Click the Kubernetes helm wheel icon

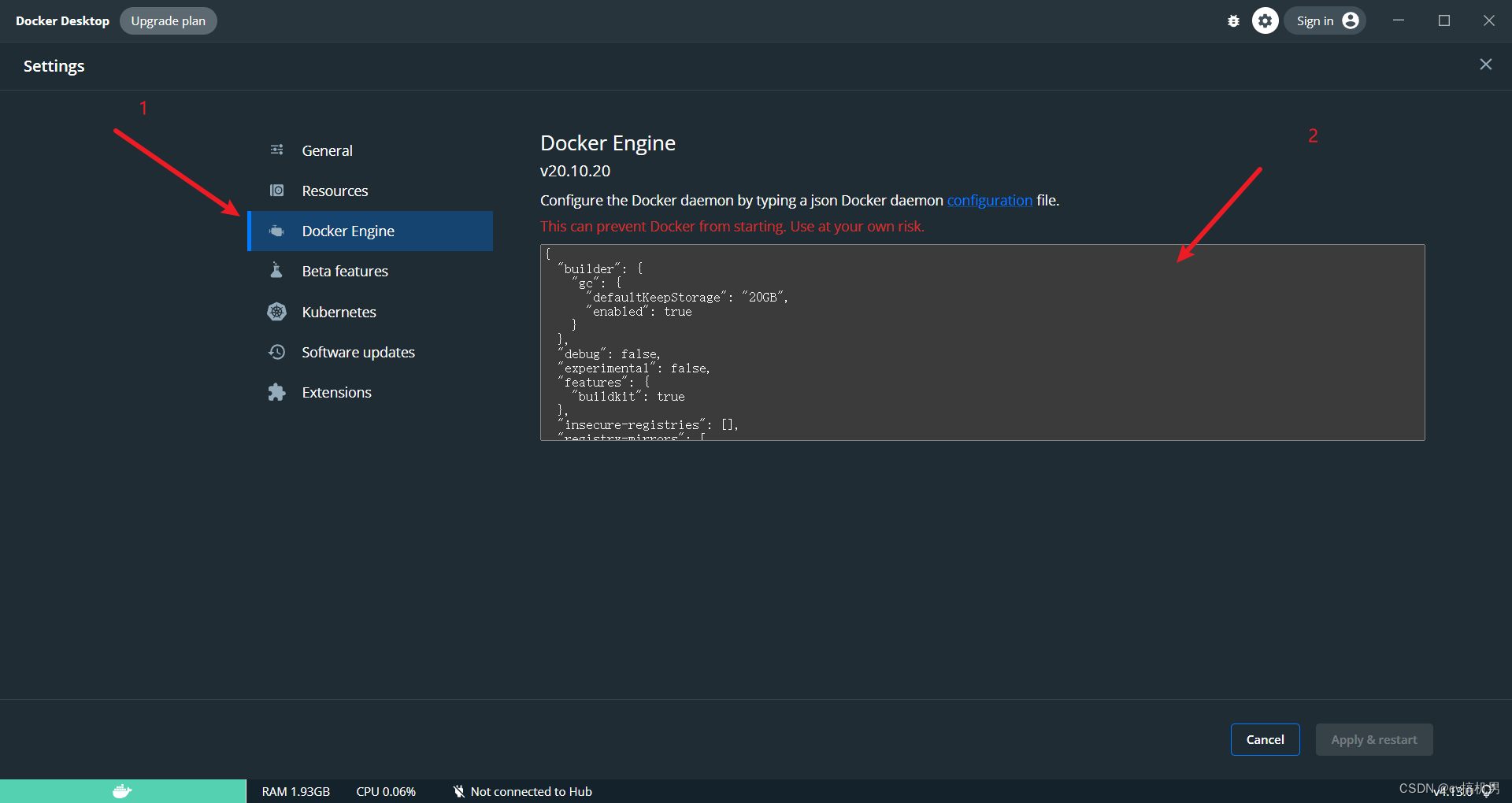277,312
